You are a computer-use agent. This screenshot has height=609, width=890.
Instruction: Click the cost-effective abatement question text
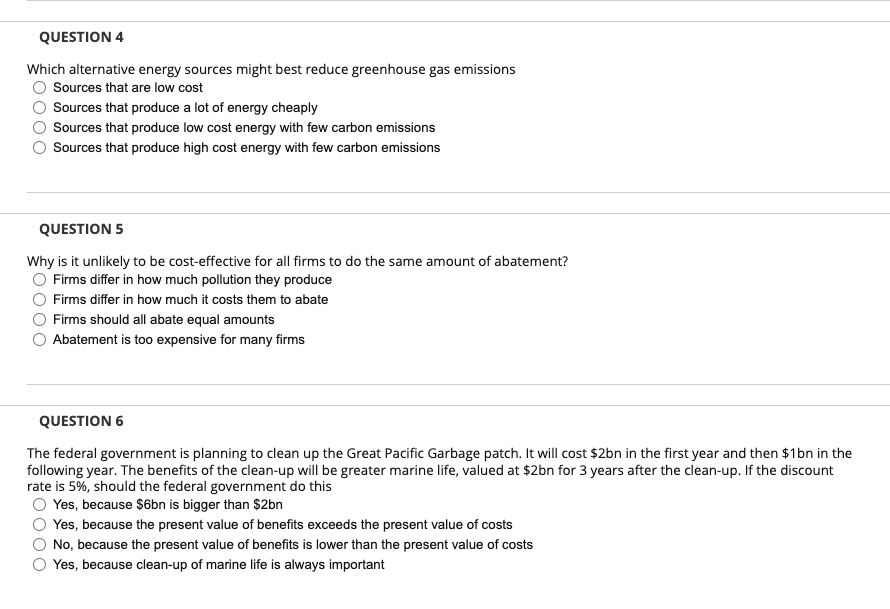point(297,261)
